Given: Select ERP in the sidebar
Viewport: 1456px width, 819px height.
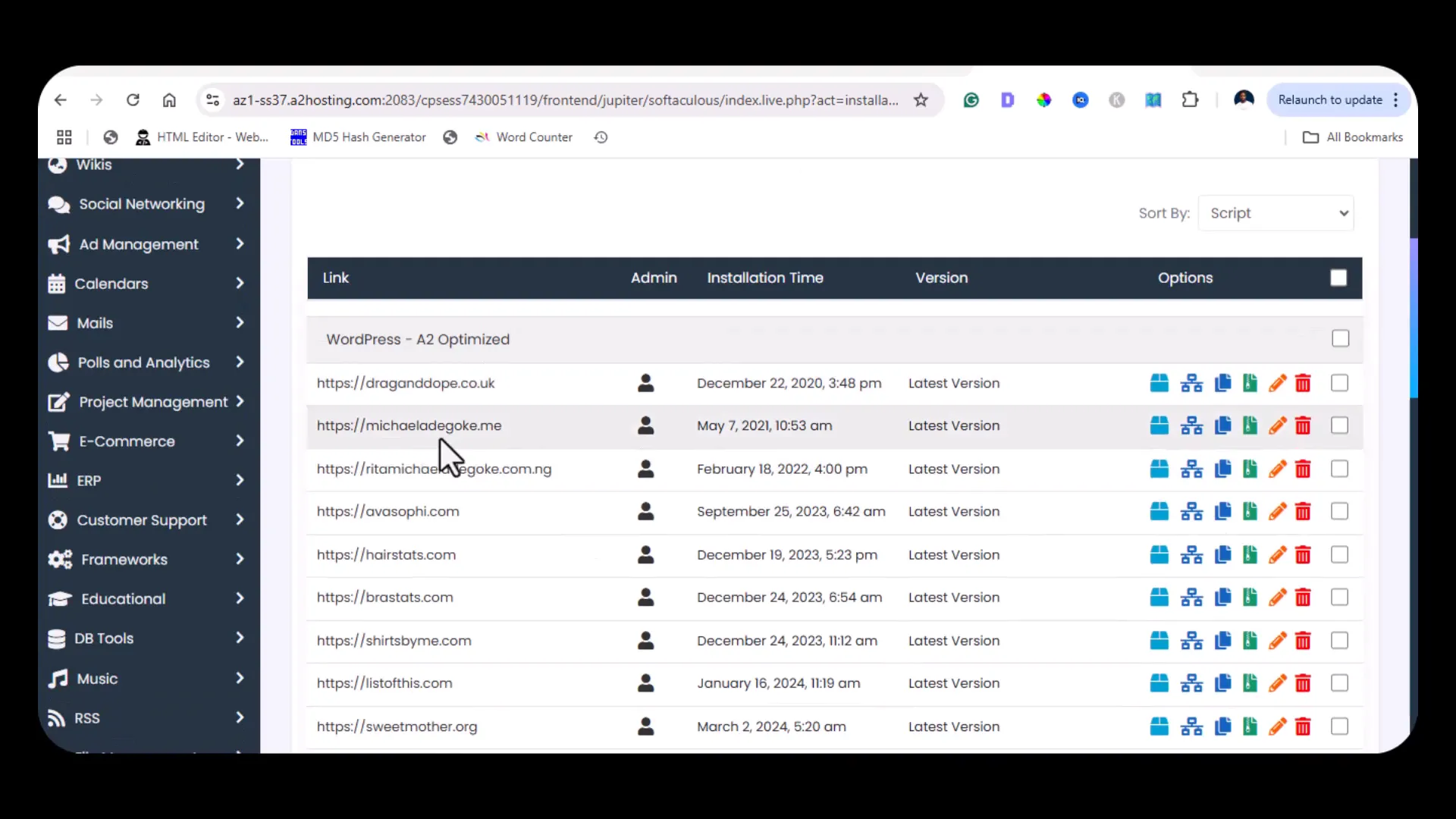Looking at the screenshot, I should coord(89,481).
